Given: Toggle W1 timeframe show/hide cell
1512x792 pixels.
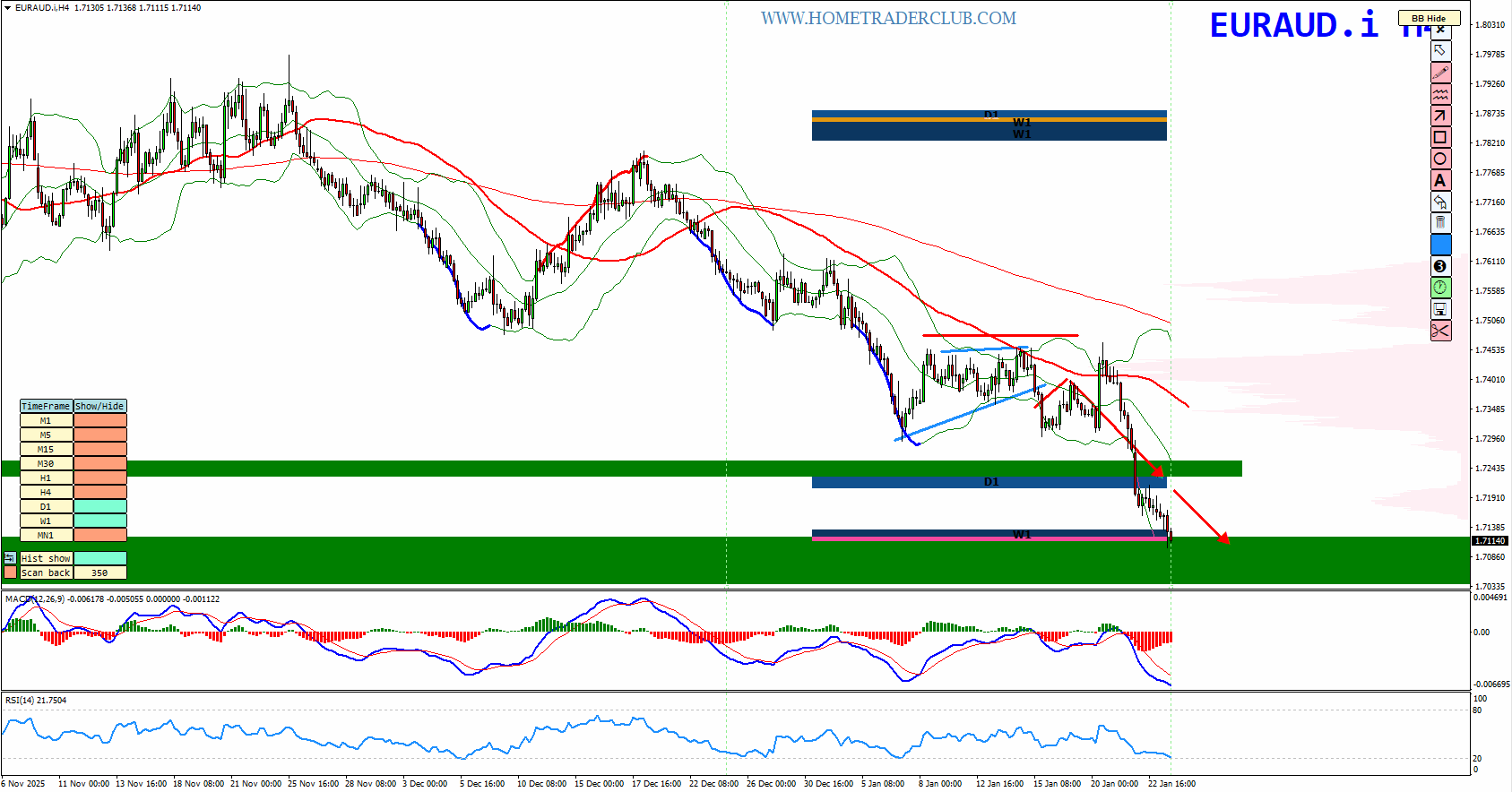Looking at the screenshot, I should click(99, 521).
